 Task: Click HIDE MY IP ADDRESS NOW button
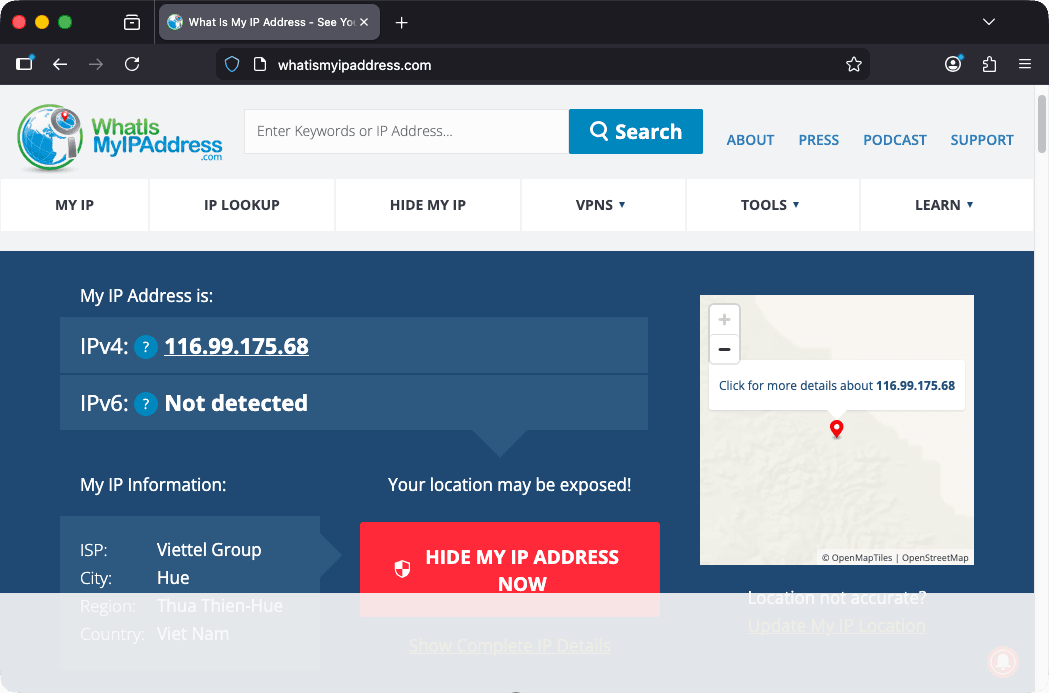coord(510,569)
